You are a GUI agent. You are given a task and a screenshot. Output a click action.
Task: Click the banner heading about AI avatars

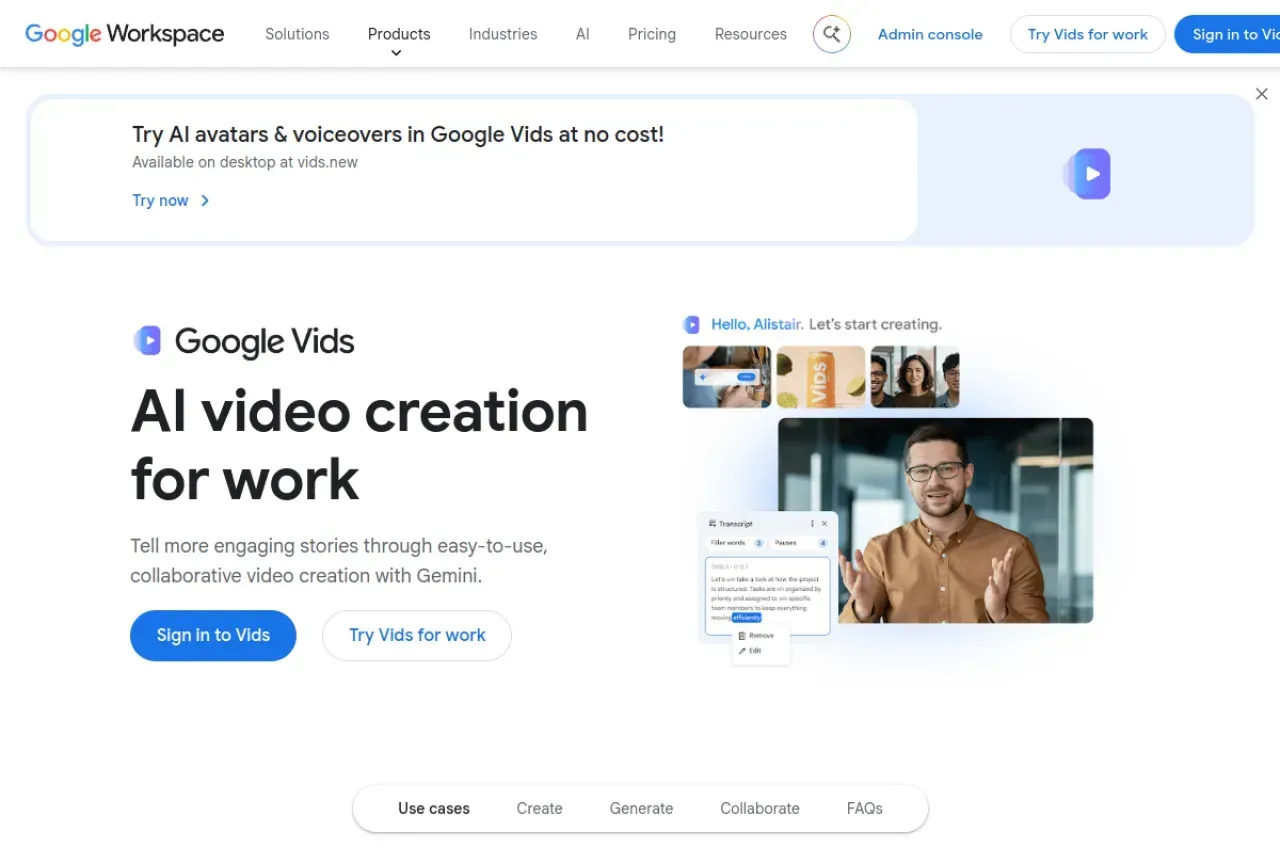coord(398,134)
